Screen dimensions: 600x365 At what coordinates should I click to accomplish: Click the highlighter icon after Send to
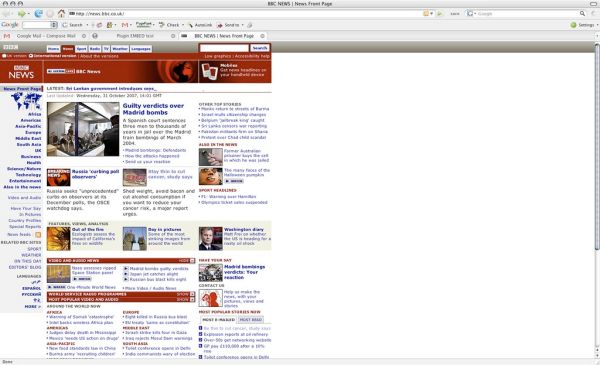pos(249,25)
